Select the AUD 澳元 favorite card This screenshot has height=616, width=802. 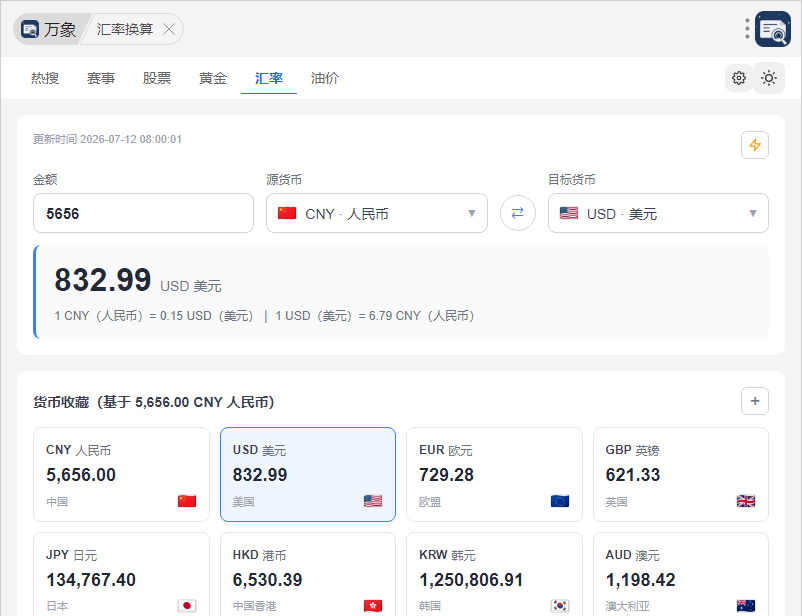click(x=681, y=574)
